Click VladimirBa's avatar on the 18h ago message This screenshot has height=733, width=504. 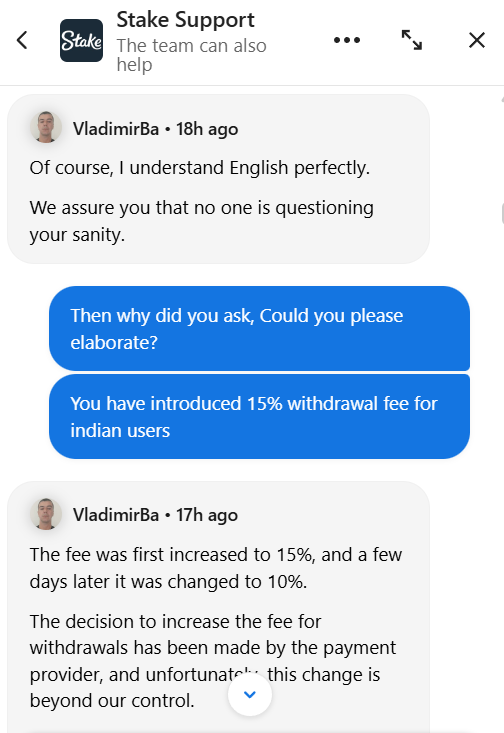pos(46,127)
